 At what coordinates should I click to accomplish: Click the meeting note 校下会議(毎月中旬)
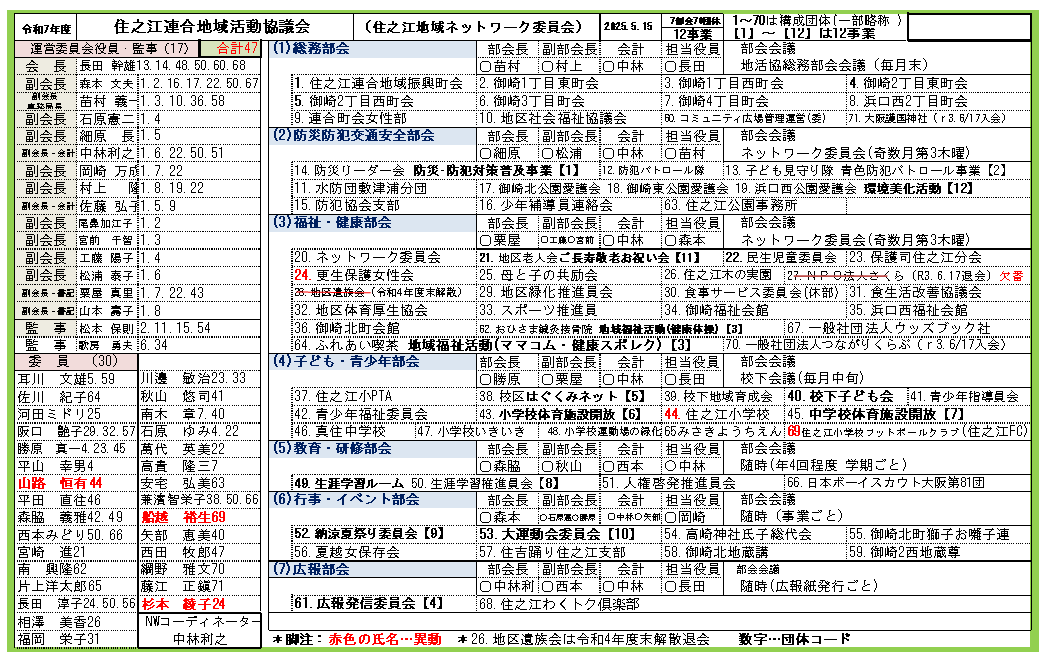[802, 378]
